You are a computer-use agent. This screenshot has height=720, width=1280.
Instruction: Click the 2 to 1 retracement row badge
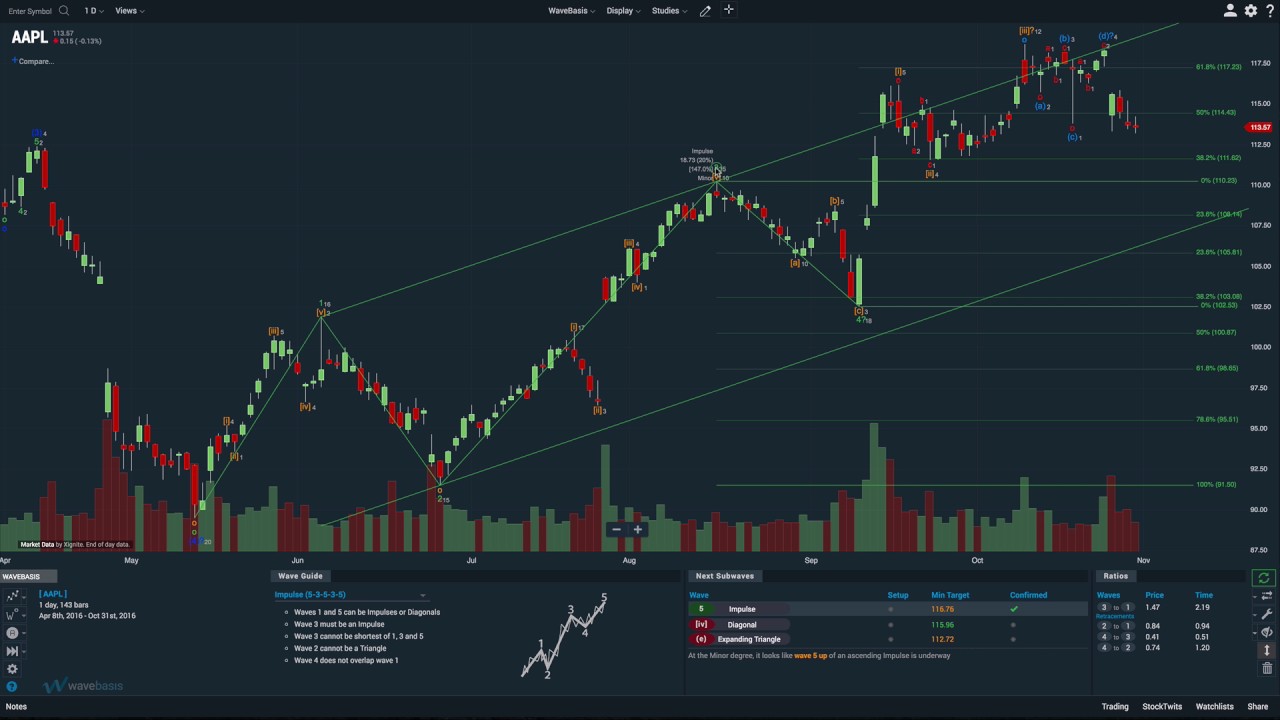point(1115,626)
